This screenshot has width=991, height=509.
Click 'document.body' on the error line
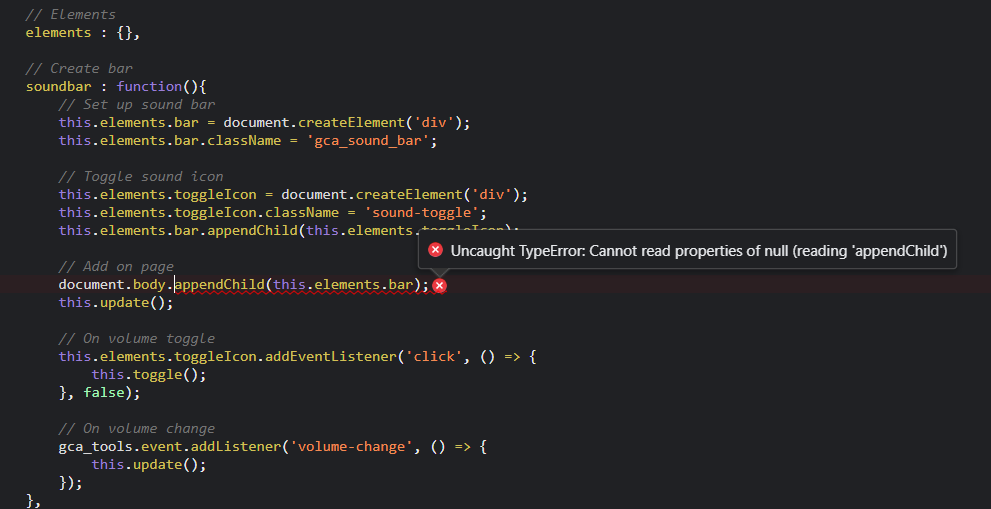click(x=112, y=285)
